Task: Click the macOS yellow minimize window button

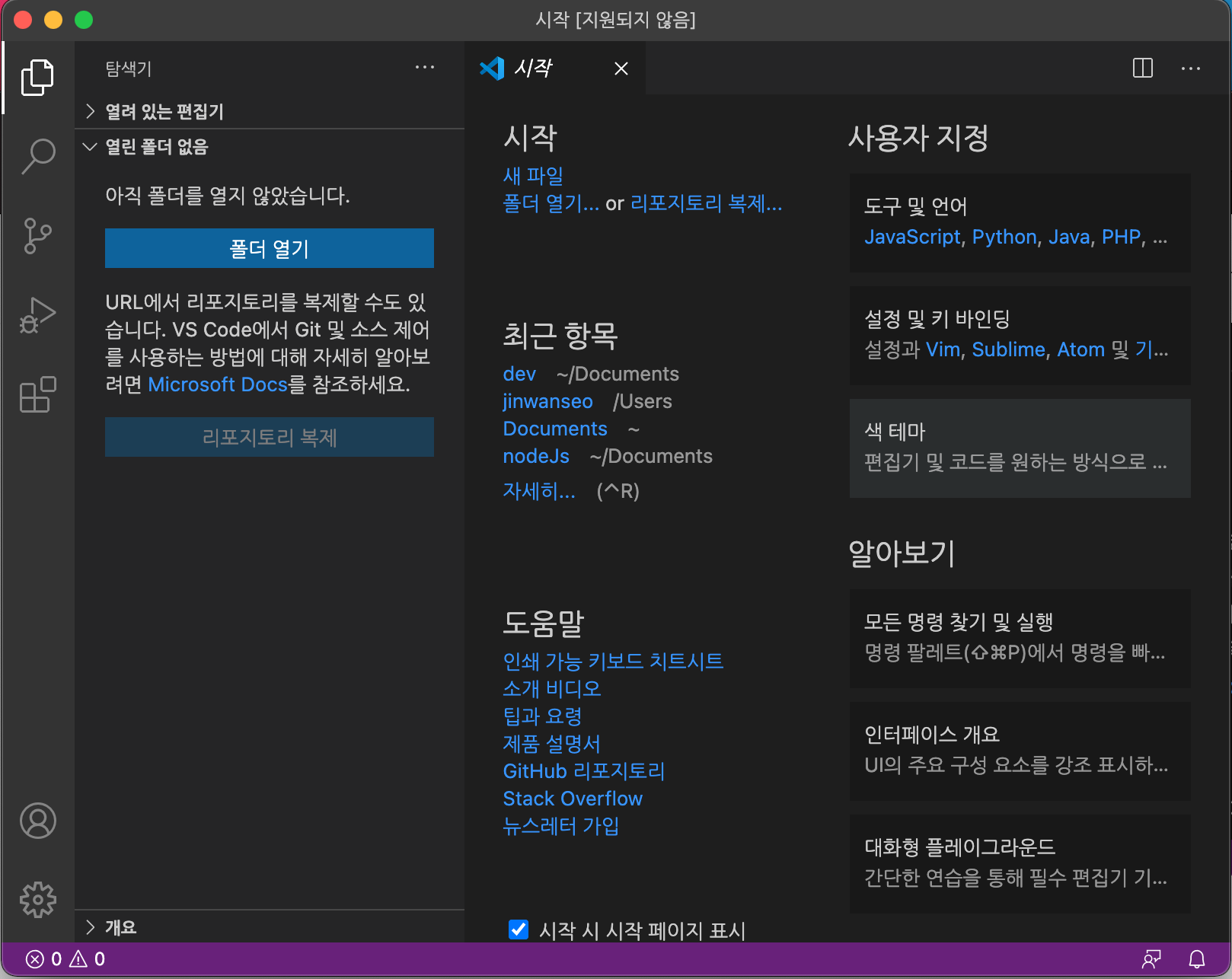Action: click(53, 20)
